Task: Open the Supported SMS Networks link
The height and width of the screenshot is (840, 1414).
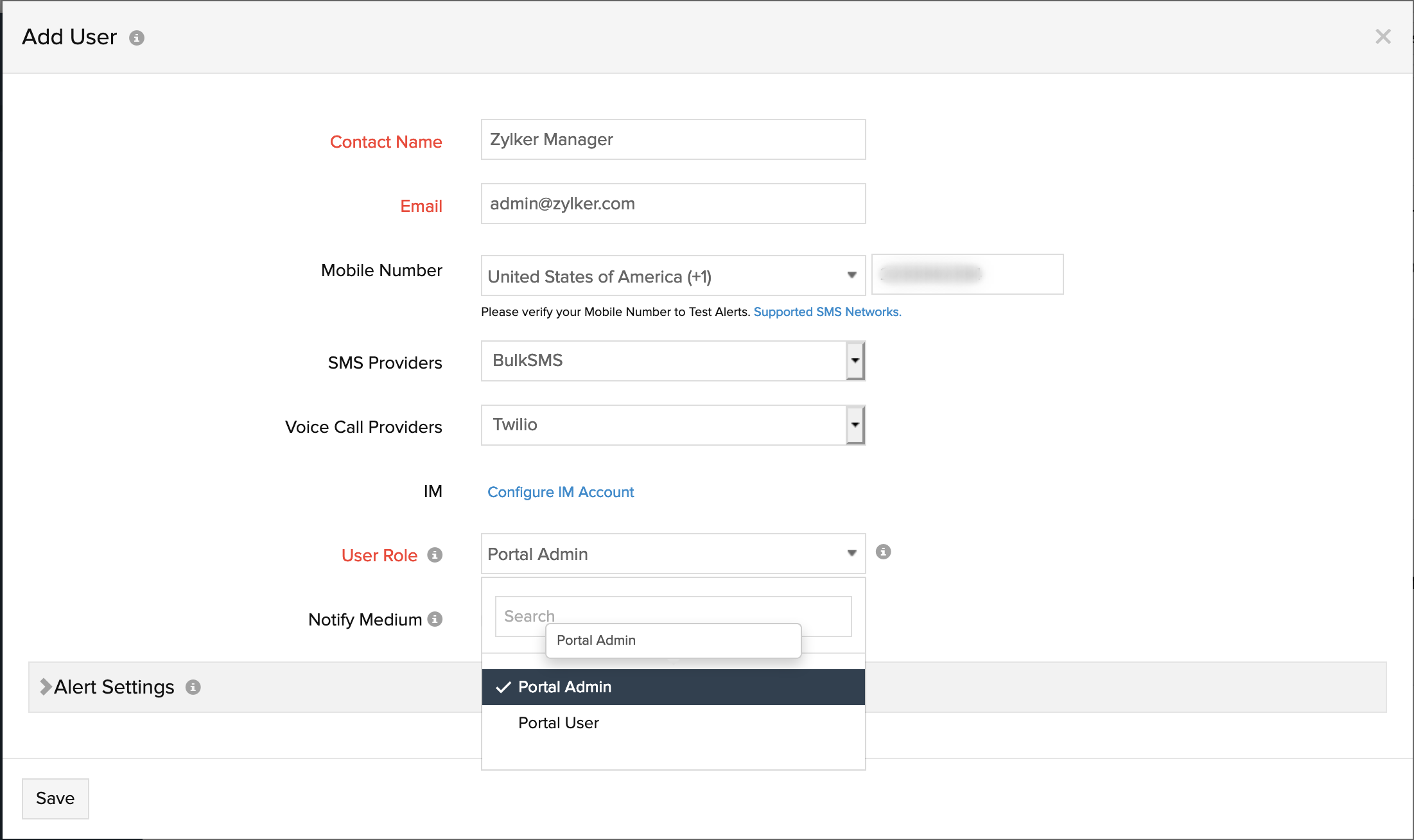Action: (827, 311)
